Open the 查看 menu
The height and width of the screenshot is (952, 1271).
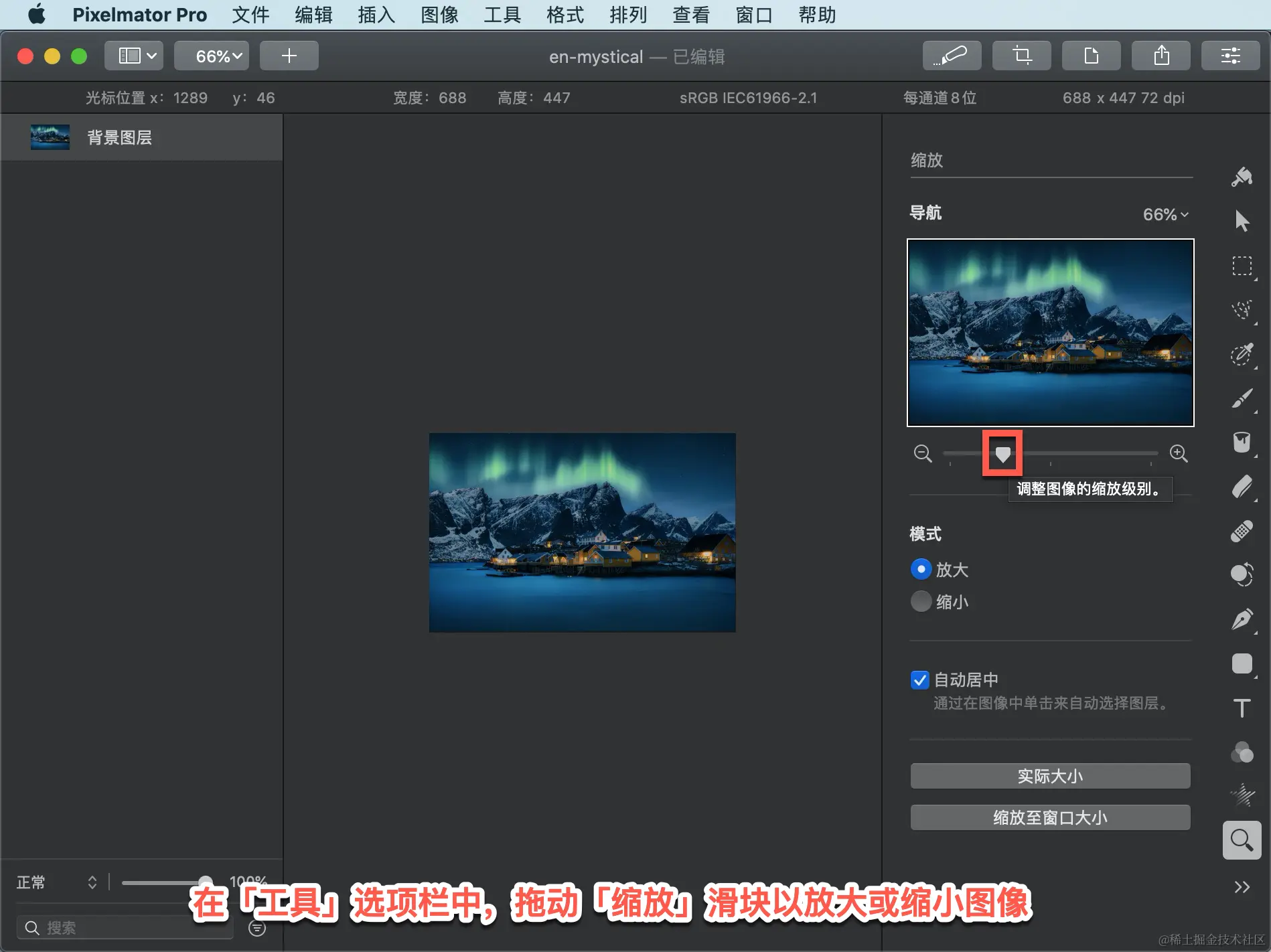[x=691, y=15]
